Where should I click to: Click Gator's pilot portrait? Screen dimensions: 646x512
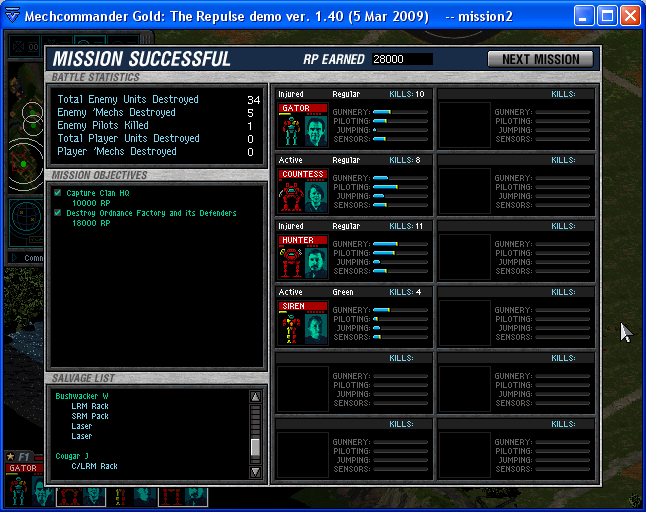[316, 131]
